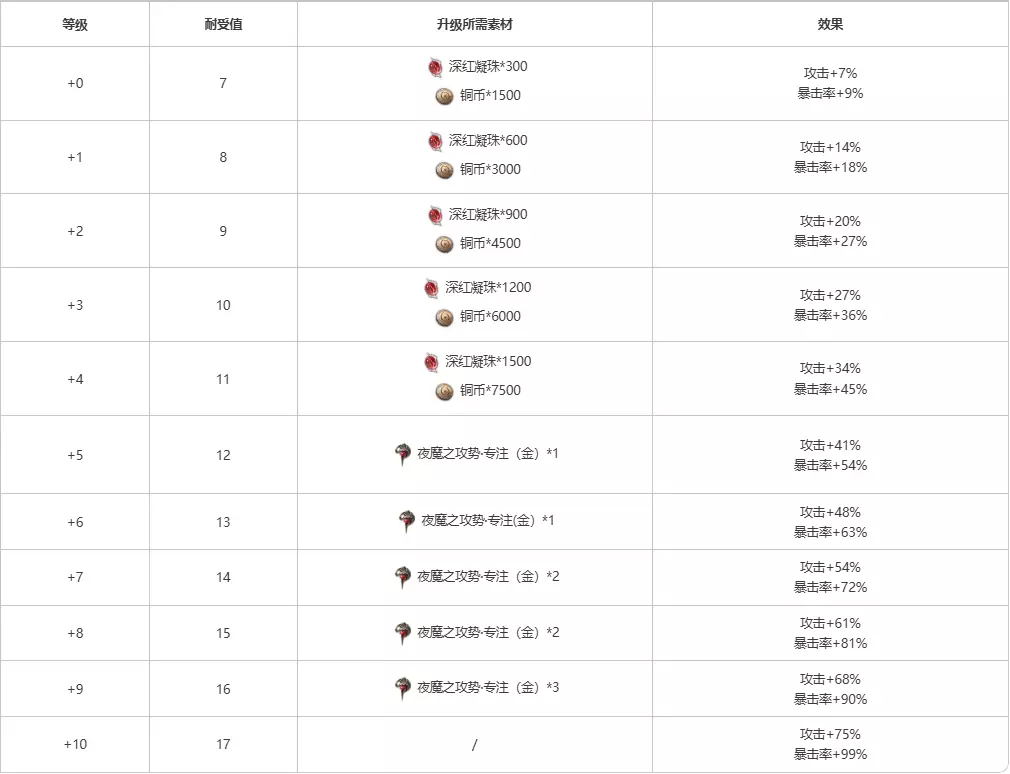Select the +10 level cell
Viewport: 1010px width, 774px height.
point(75,744)
